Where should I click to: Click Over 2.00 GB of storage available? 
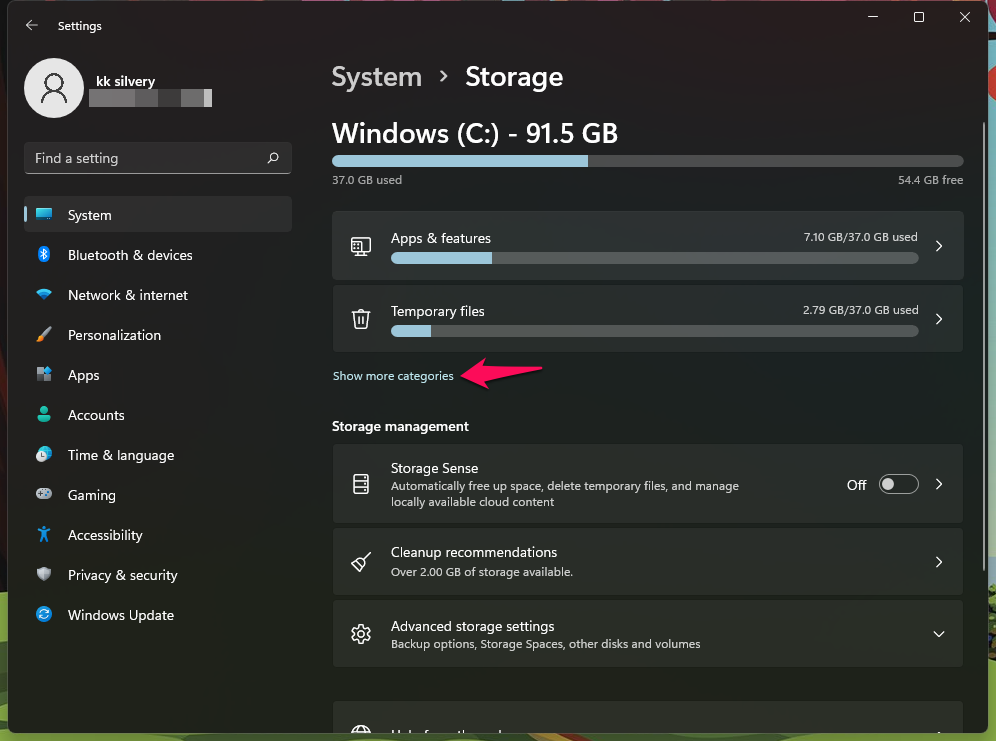(x=481, y=571)
